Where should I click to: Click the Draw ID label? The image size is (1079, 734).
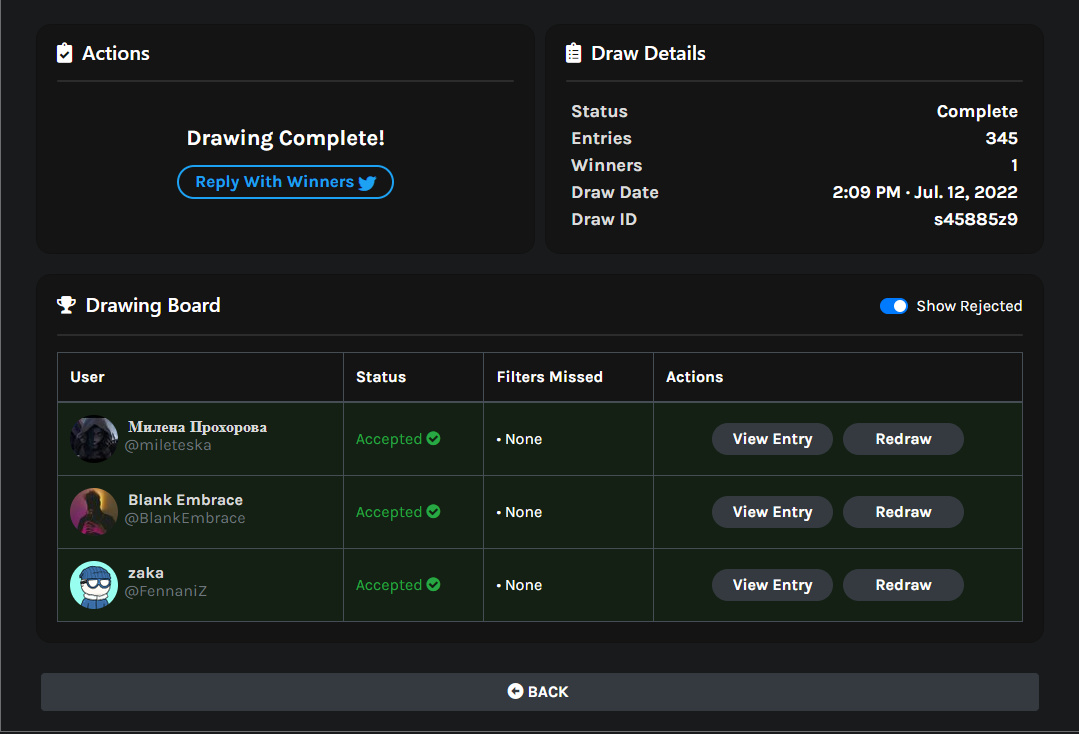[603, 219]
